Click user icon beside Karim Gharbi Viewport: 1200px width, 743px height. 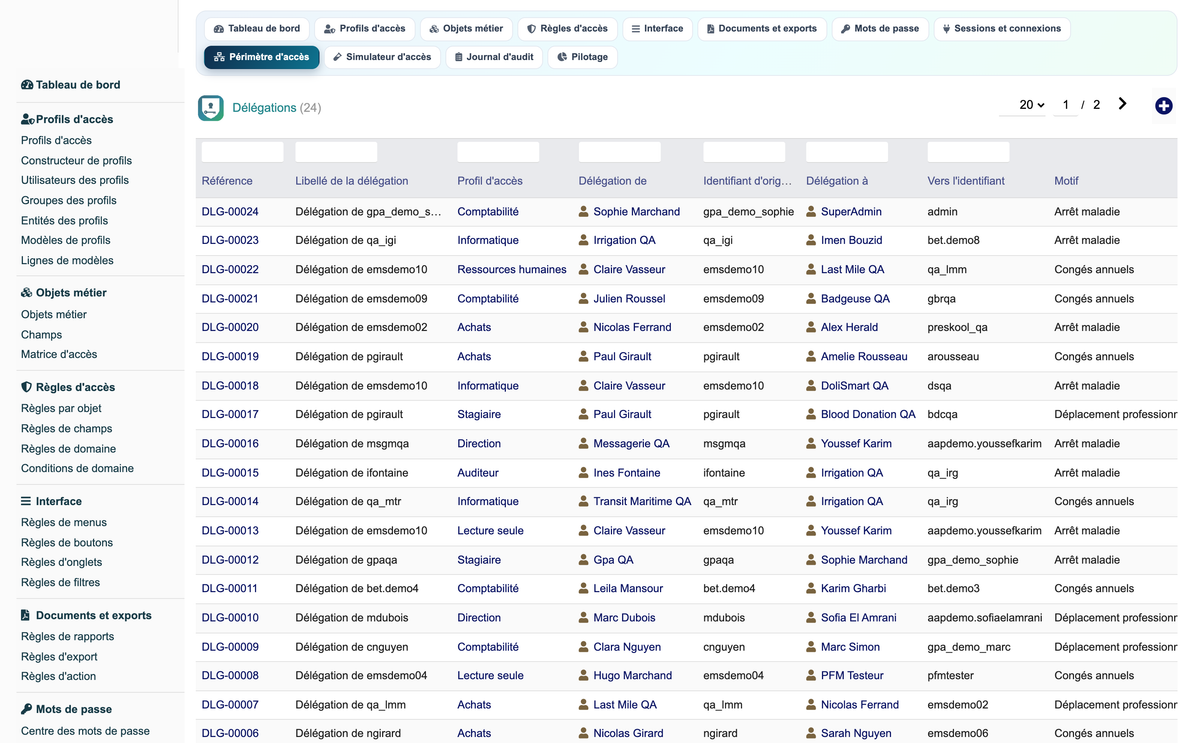point(812,589)
